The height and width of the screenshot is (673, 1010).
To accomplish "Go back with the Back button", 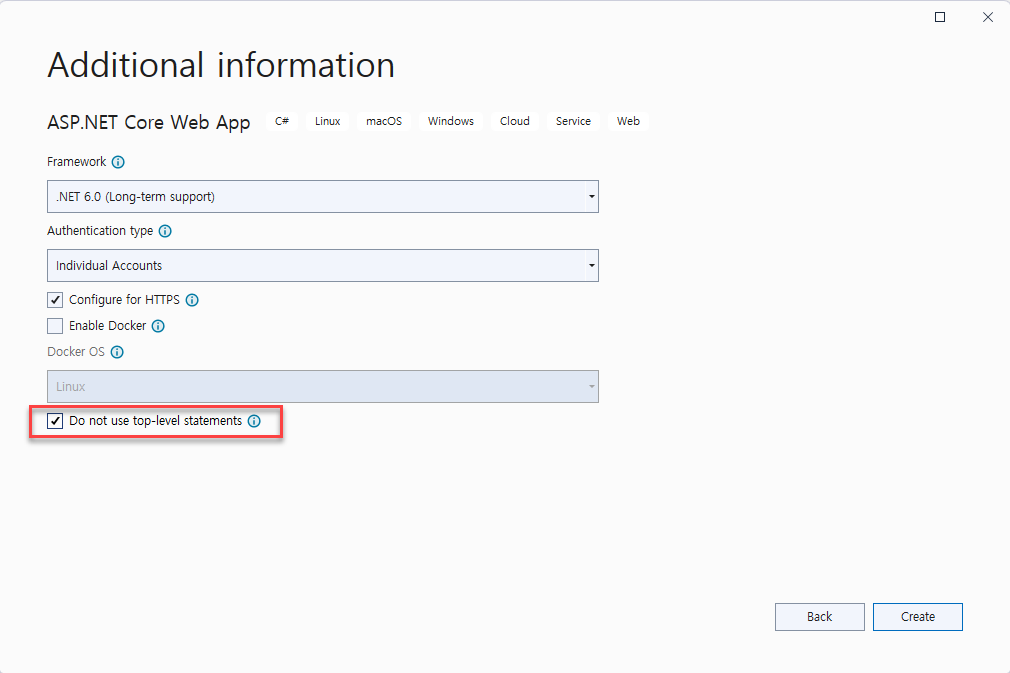I will pyautogui.click(x=819, y=617).
